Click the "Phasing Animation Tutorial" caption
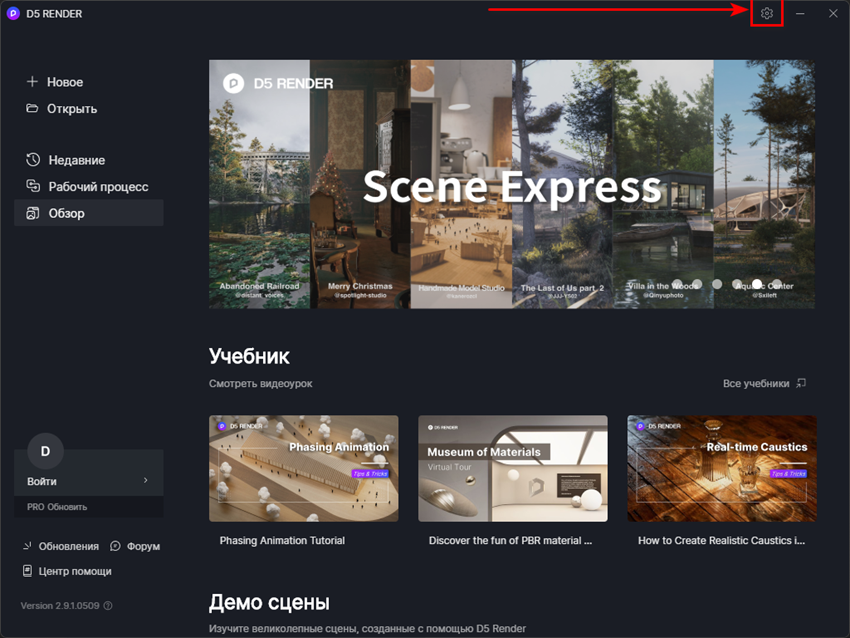 coord(282,540)
